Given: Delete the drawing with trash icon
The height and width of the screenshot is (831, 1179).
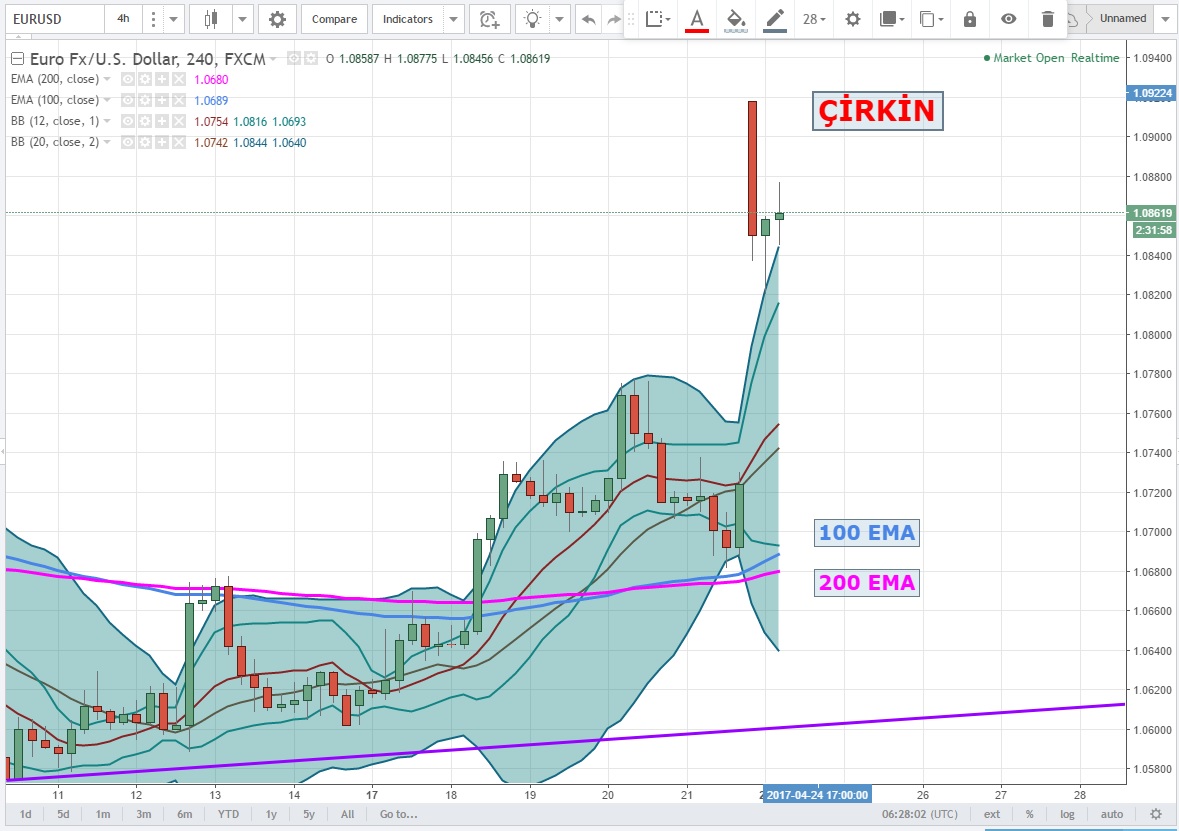Looking at the screenshot, I should (1047, 19).
